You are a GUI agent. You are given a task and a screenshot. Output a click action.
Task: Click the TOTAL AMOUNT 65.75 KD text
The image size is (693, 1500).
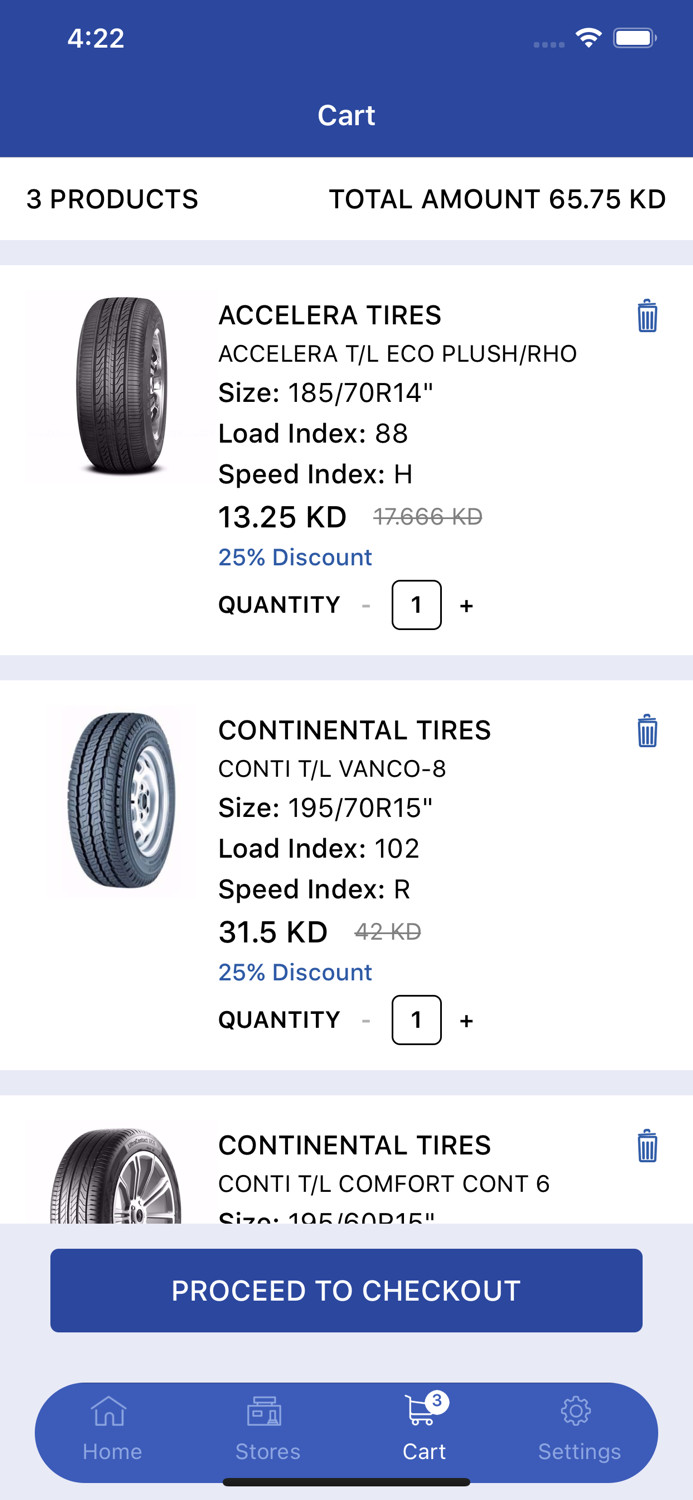[x=497, y=199]
